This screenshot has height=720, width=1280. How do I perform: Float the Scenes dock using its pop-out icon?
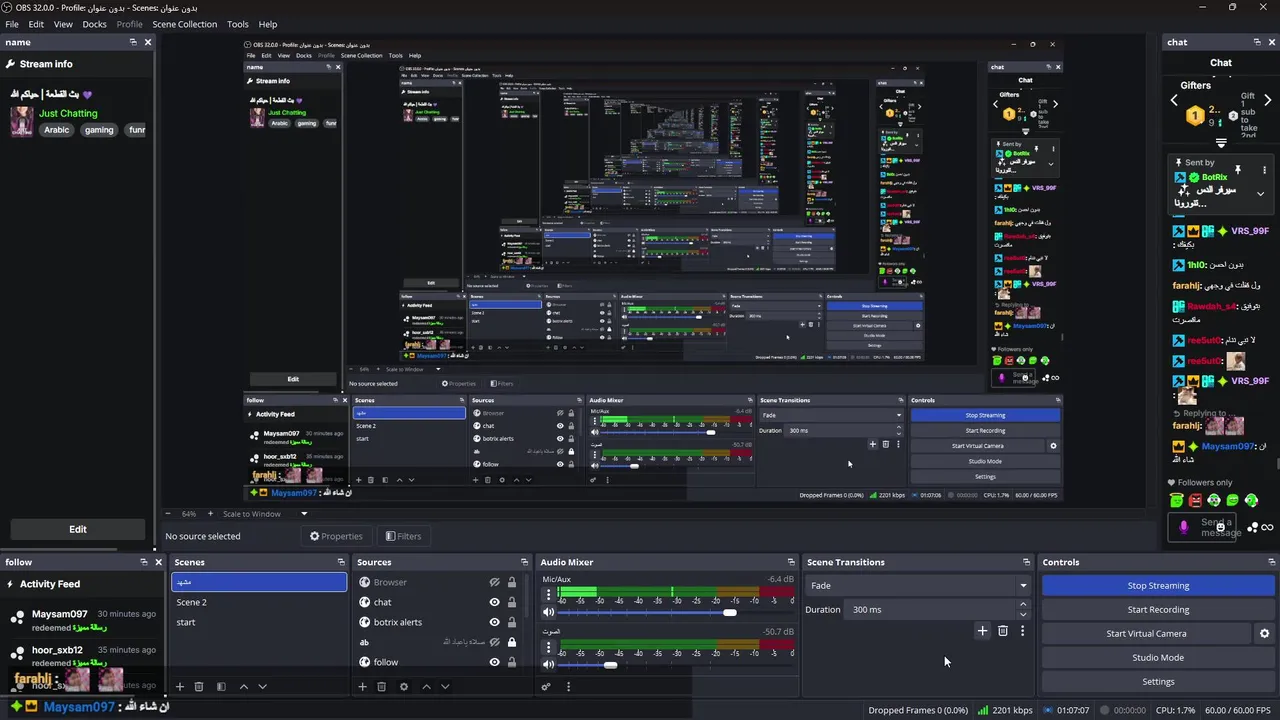point(341,562)
